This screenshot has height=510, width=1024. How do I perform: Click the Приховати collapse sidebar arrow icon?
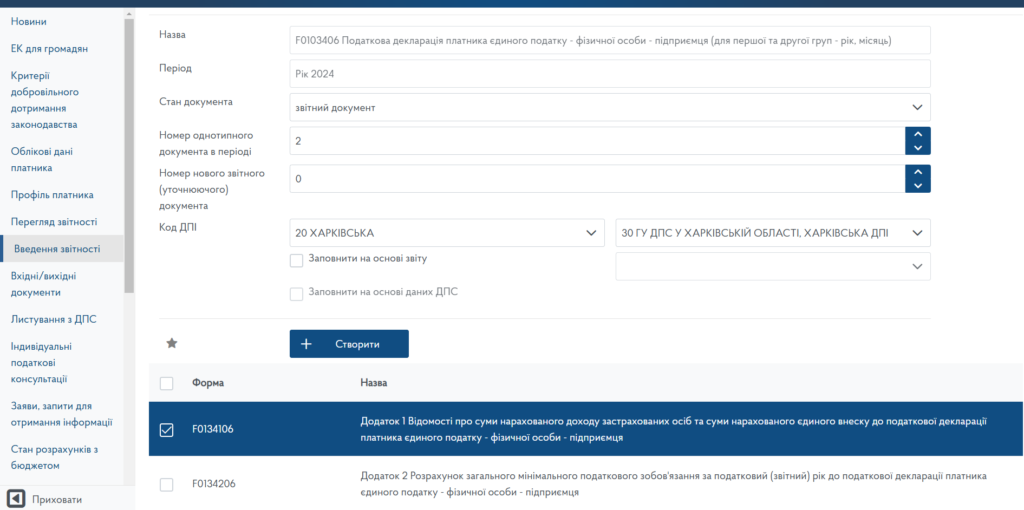[x=16, y=498]
